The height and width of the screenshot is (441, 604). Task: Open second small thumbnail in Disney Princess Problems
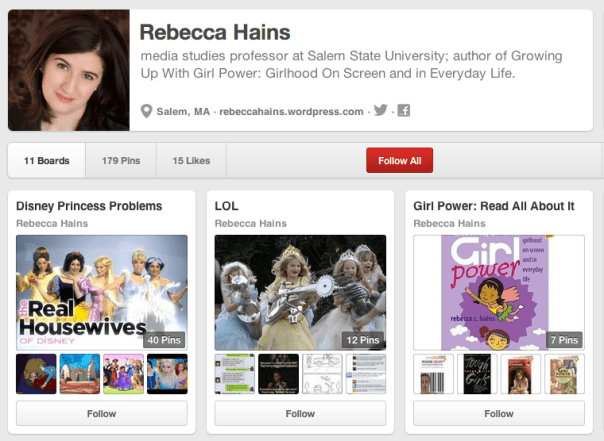(80, 374)
